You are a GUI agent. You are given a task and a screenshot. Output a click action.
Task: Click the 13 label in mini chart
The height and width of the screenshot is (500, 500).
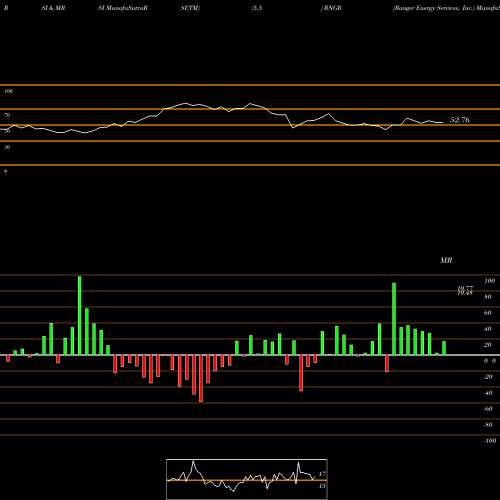322,486
